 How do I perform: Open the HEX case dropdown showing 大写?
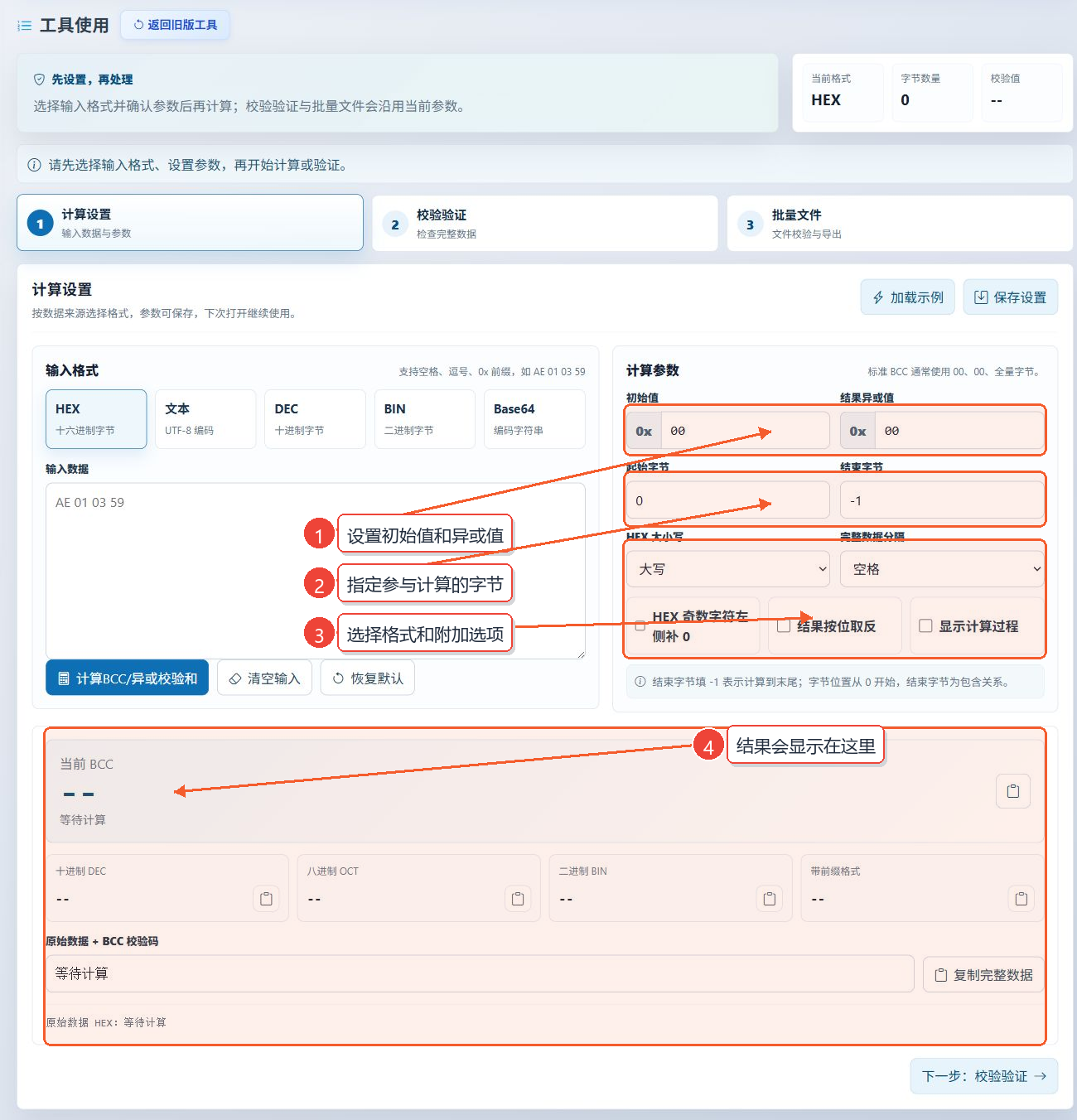(728, 569)
